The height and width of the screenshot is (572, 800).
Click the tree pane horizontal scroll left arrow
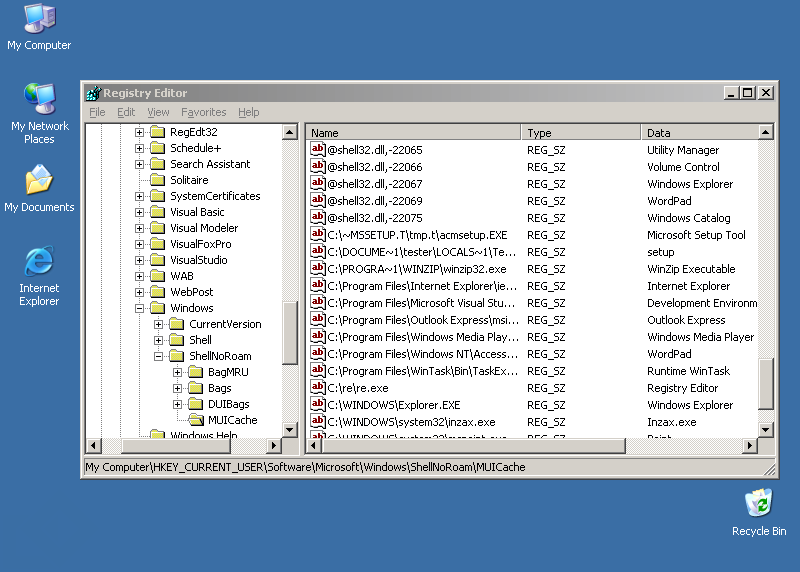pyautogui.click(x=93, y=445)
